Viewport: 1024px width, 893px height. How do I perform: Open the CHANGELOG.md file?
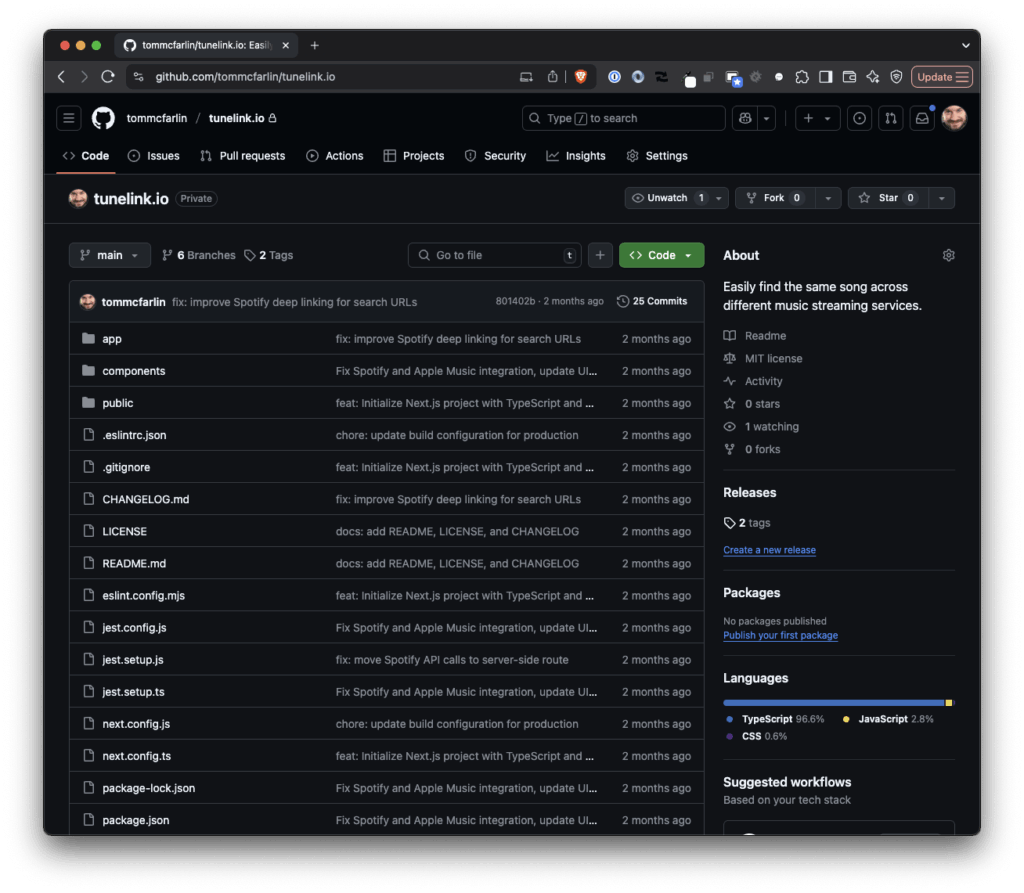click(x=146, y=500)
